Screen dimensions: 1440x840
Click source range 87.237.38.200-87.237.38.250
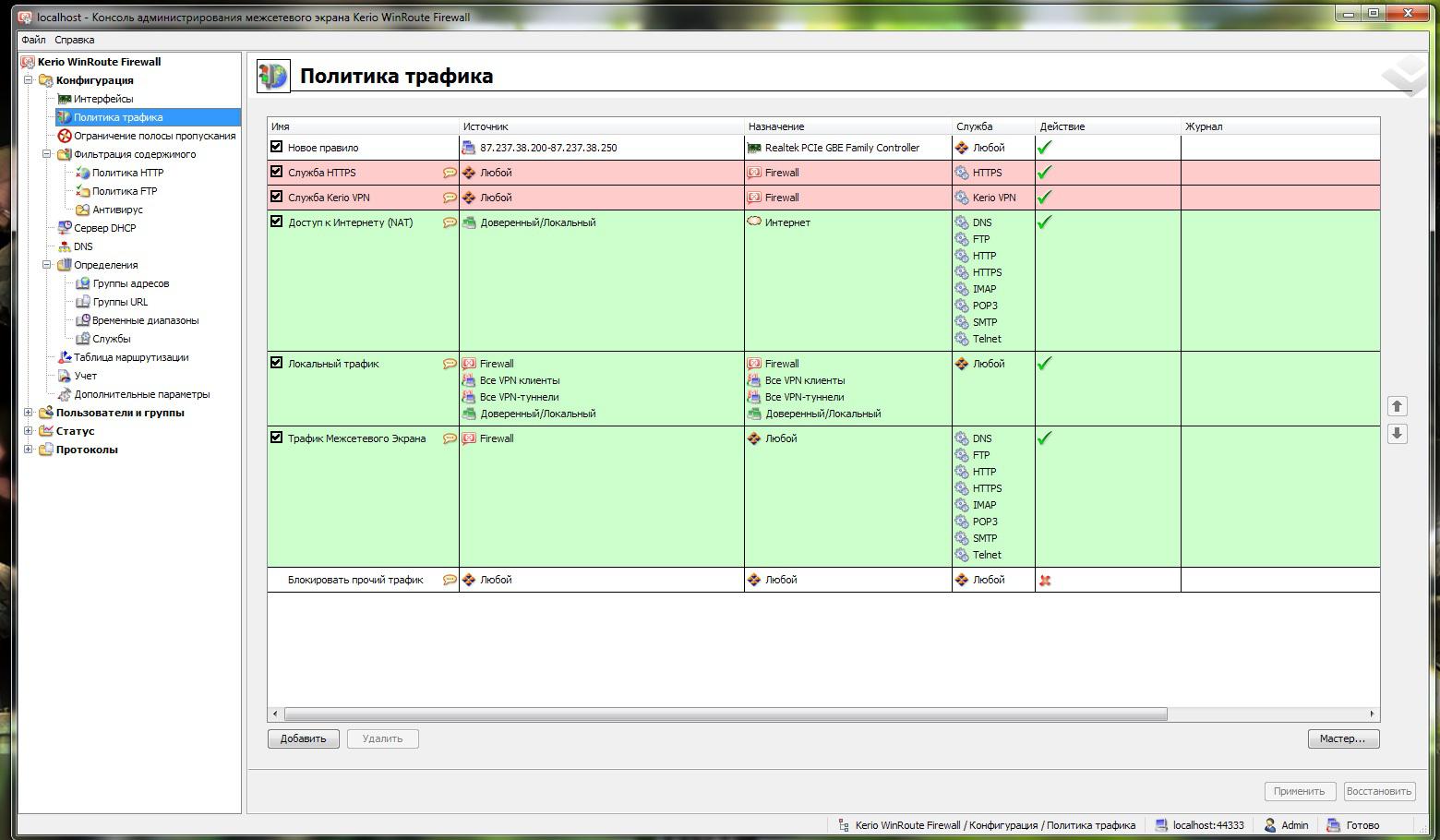(x=548, y=148)
